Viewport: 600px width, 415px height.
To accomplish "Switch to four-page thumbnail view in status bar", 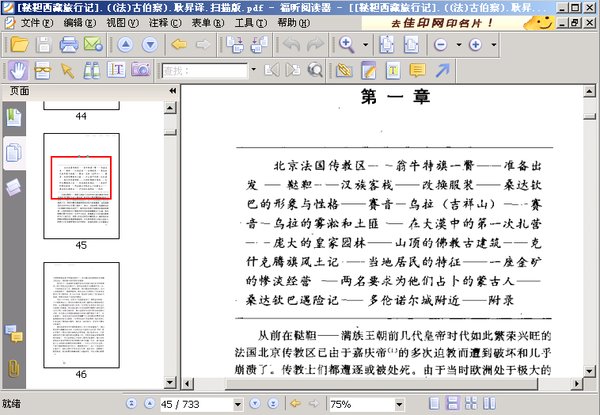I will pos(471,404).
